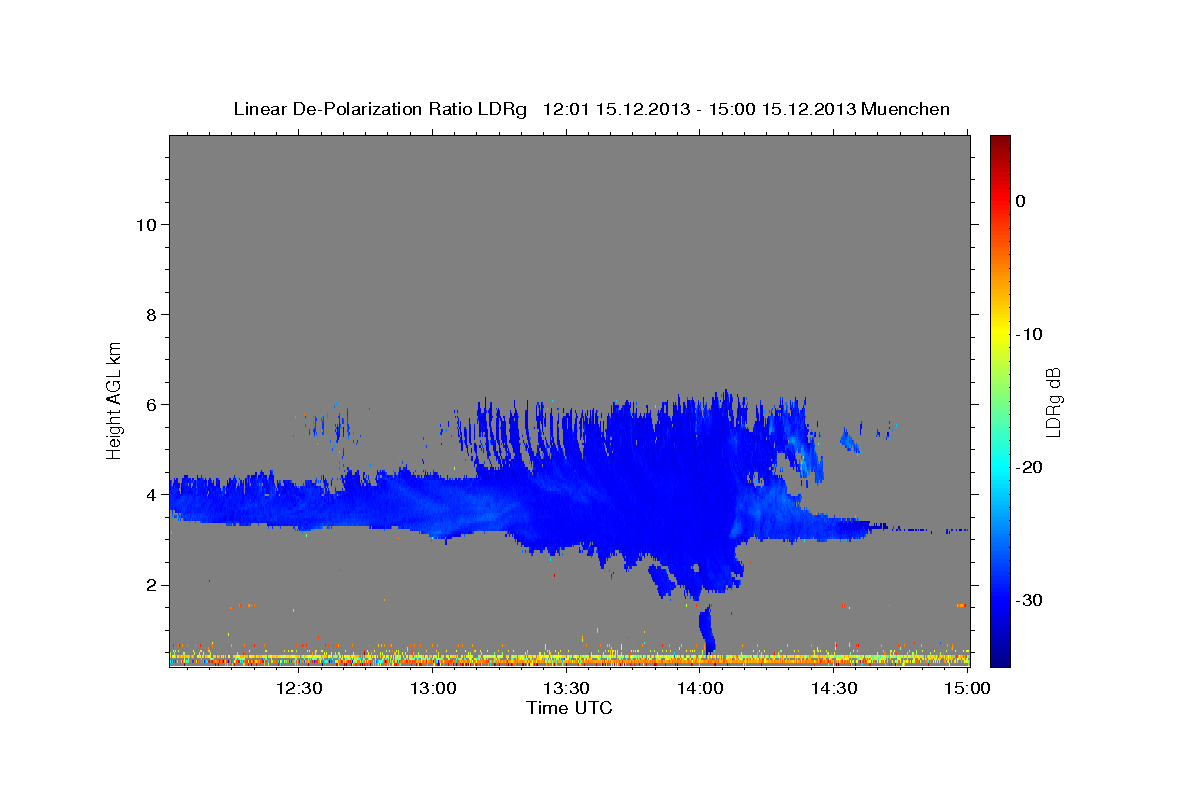Click the green middle section of colorbar
This screenshot has height=800, width=1200.
[x=1000, y=400]
